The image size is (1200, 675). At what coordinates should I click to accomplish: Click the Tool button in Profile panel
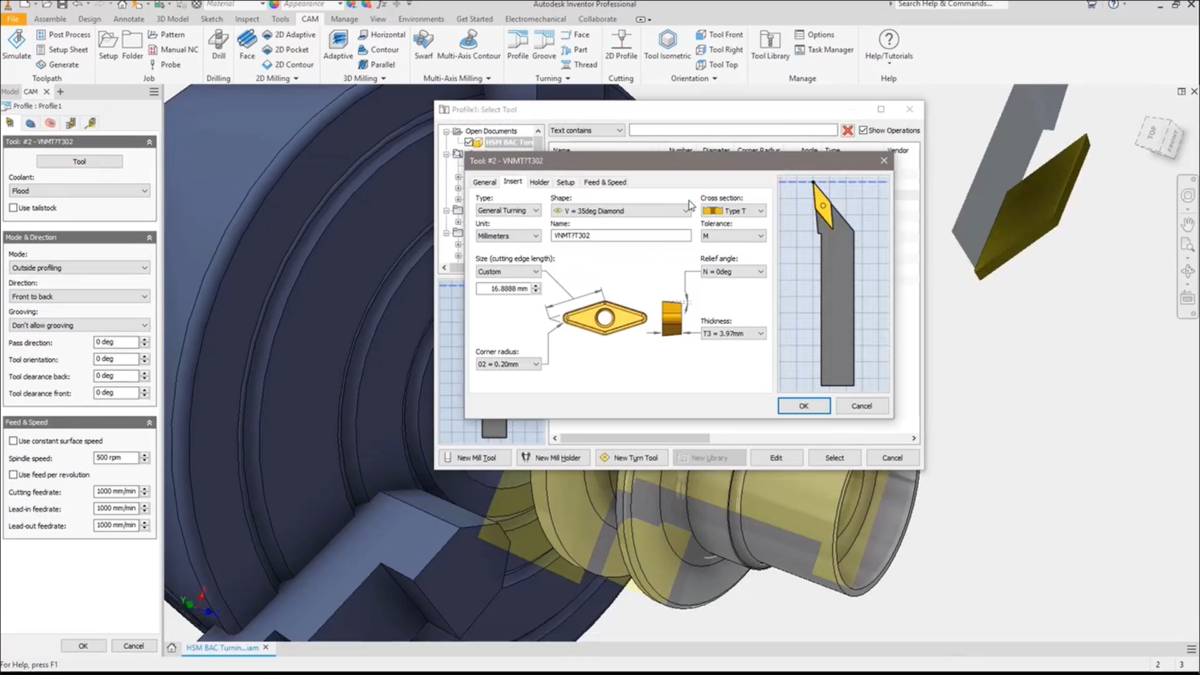(x=79, y=161)
